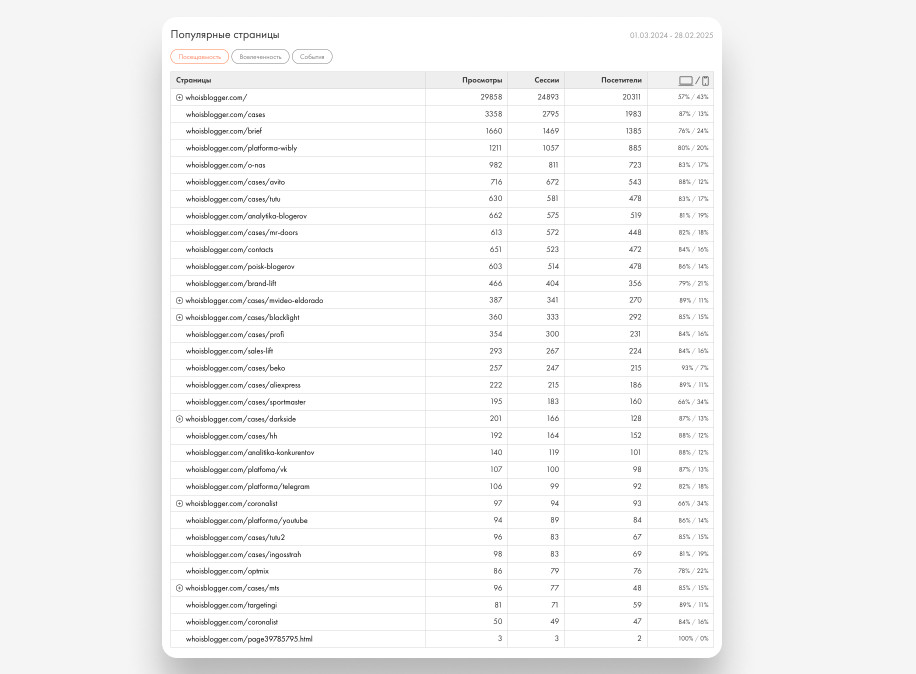Expand the cases/darkside row
The width and height of the screenshot is (916, 674).
(179, 419)
